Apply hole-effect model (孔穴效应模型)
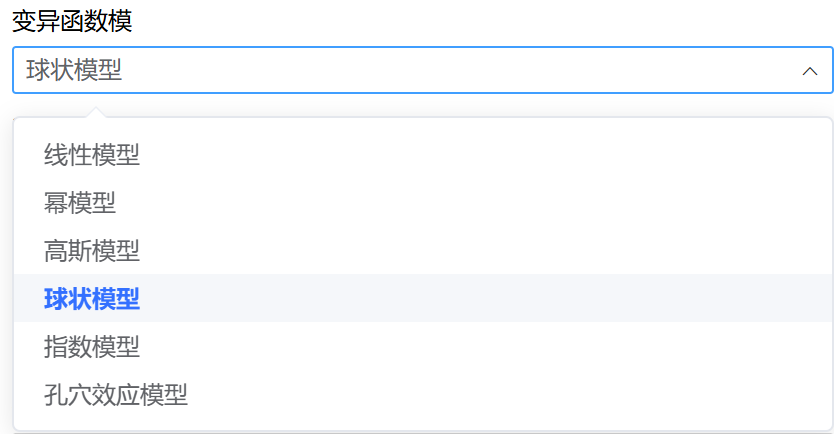This screenshot has height=434, width=834. pyautogui.click(x=116, y=395)
